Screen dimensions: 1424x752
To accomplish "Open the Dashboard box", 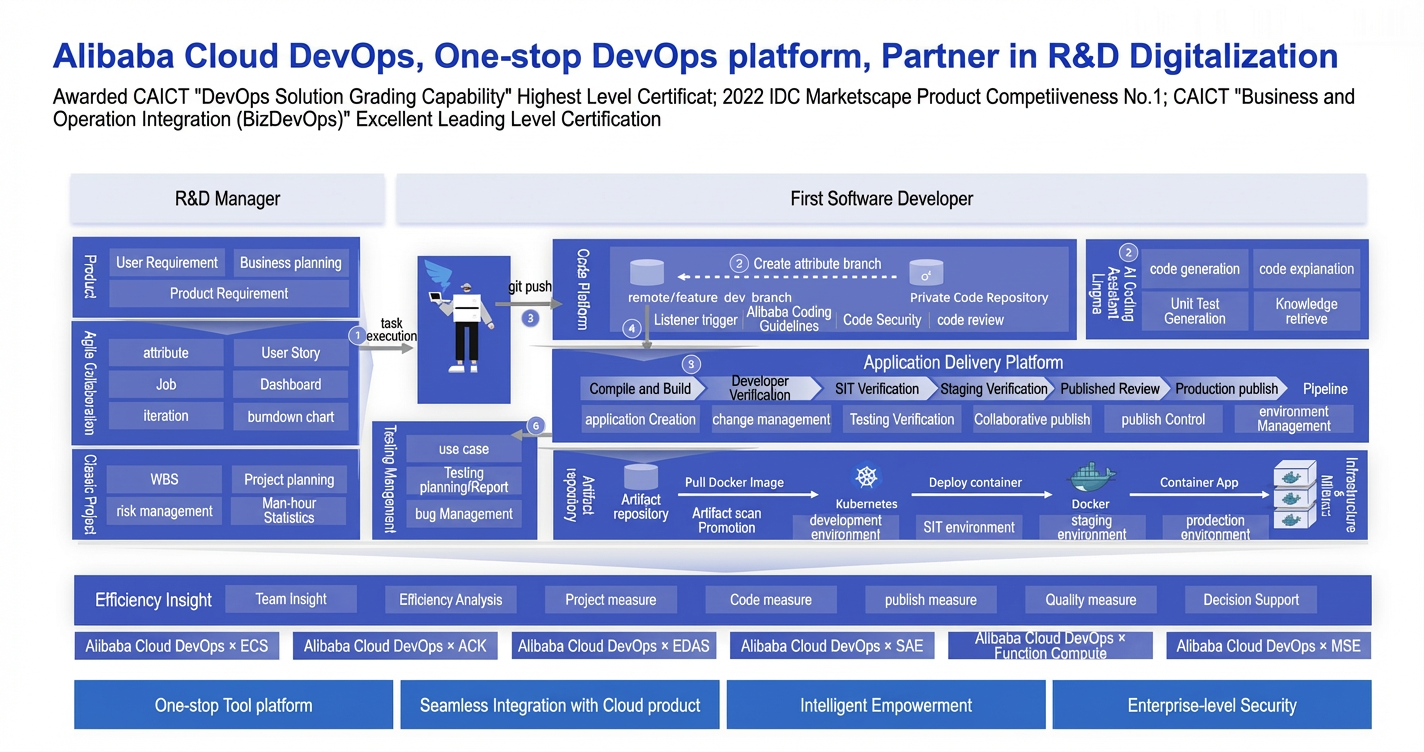I will click(x=290, y=385).
